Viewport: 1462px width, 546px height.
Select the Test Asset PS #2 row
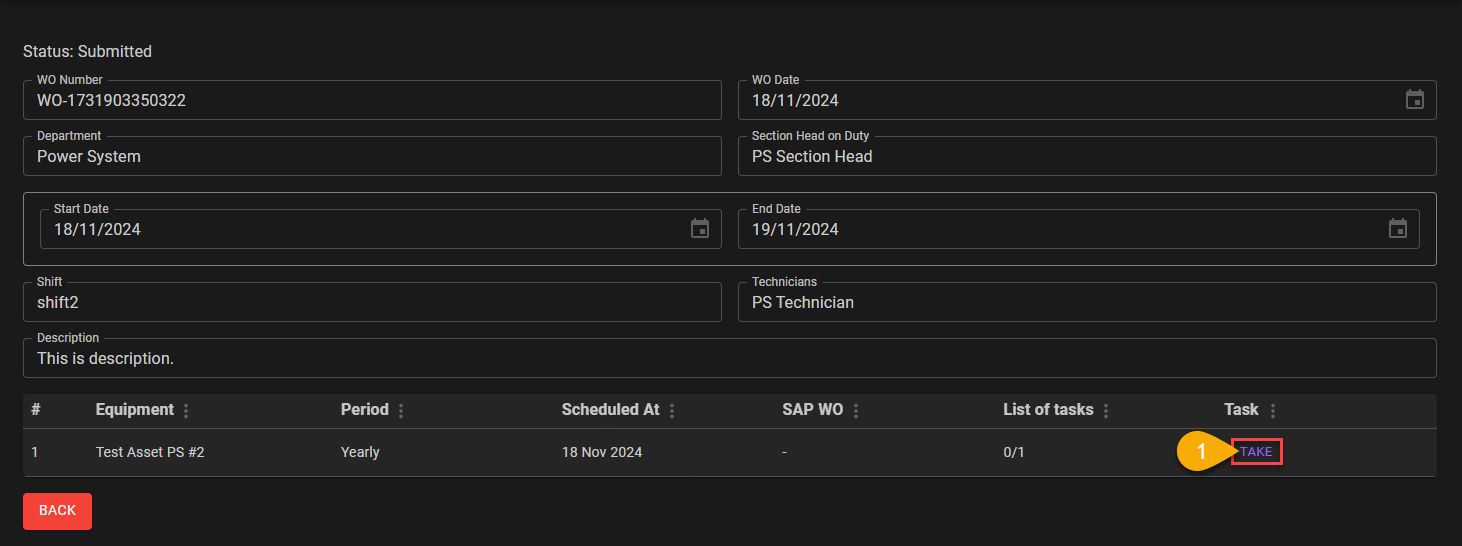[150, 452]
